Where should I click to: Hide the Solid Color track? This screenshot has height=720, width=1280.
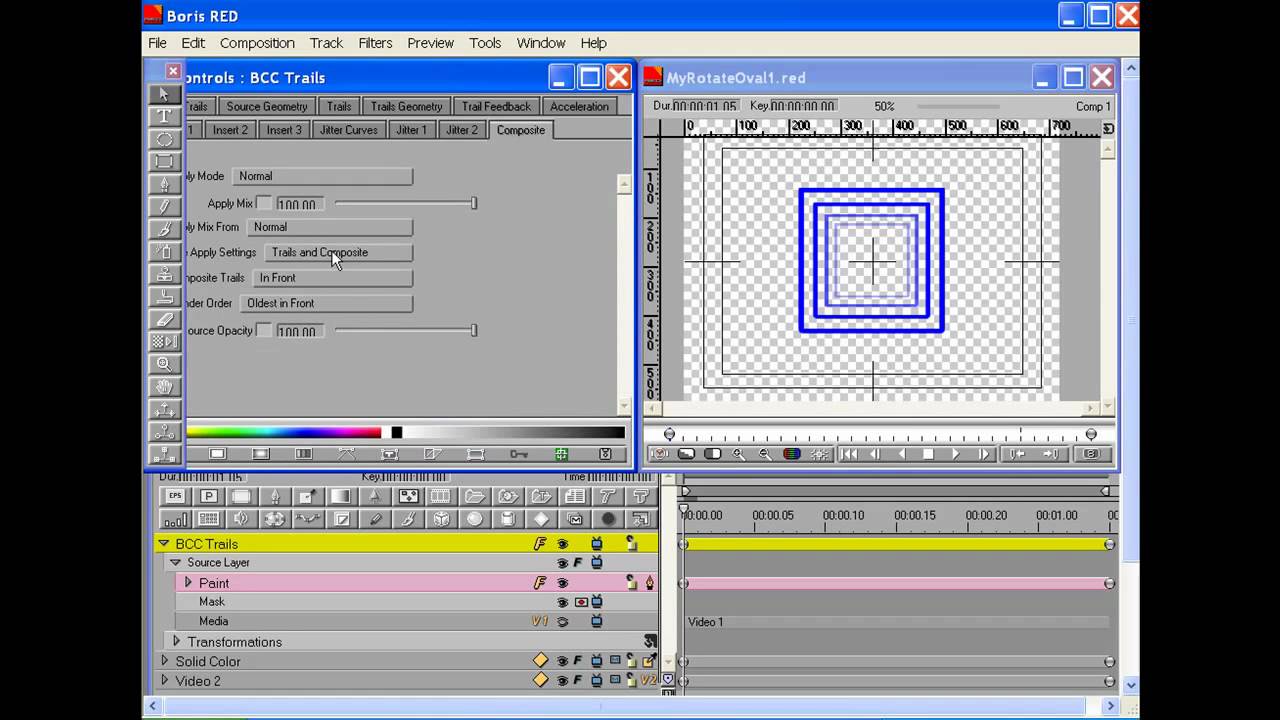562,661
